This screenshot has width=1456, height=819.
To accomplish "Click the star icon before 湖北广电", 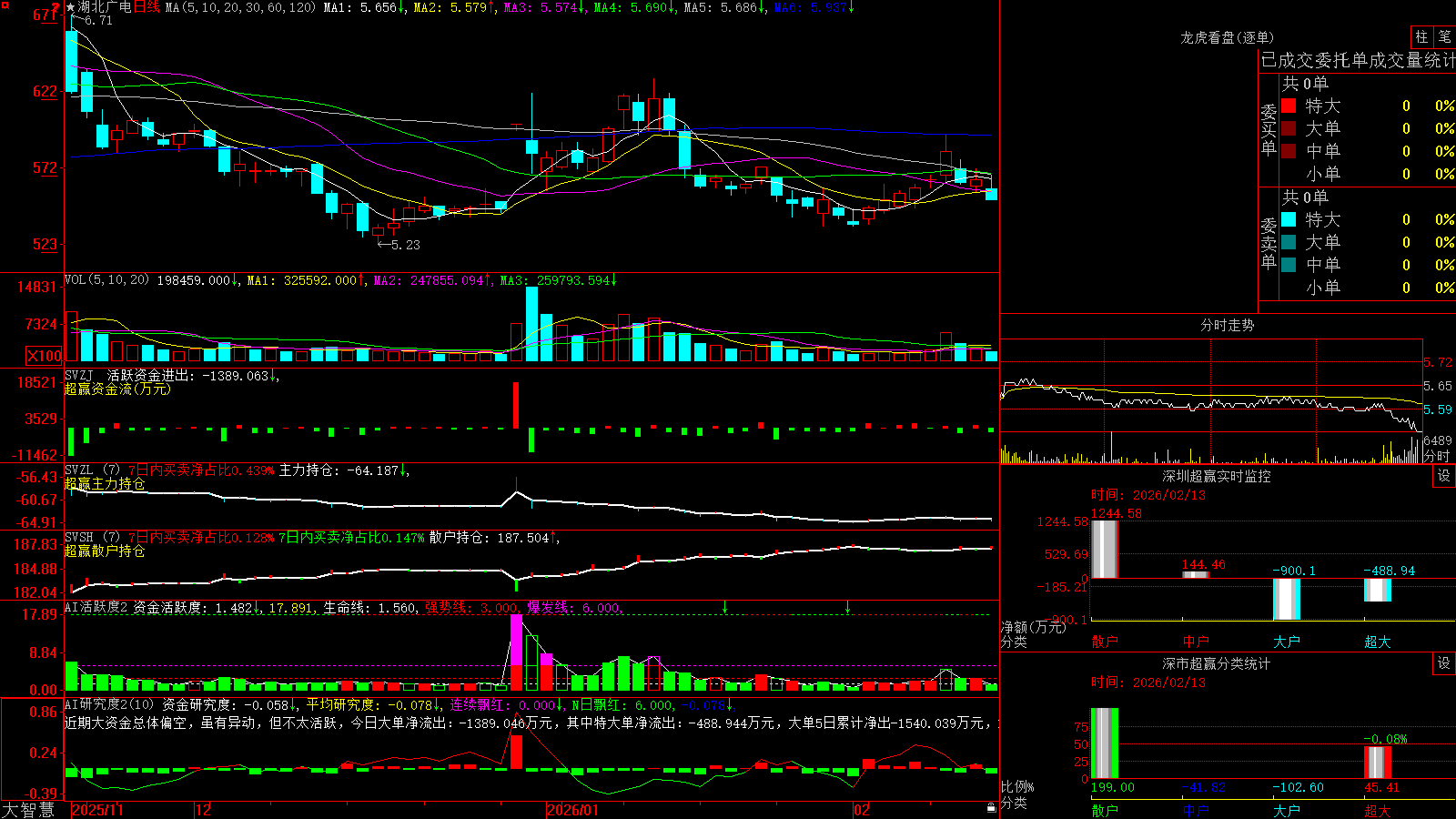I will (x=70, y=7).
